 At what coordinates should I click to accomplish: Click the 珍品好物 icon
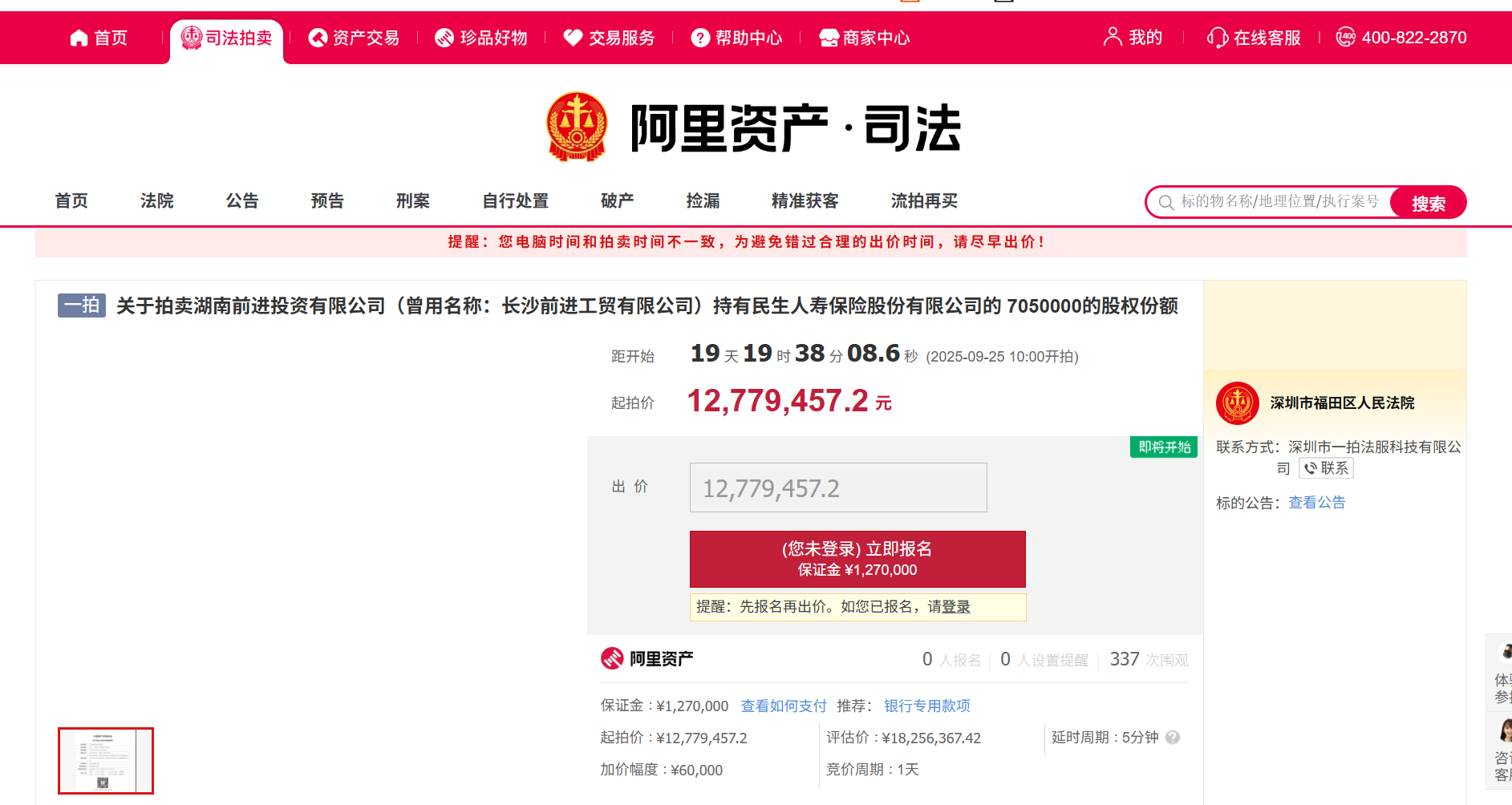444,38
